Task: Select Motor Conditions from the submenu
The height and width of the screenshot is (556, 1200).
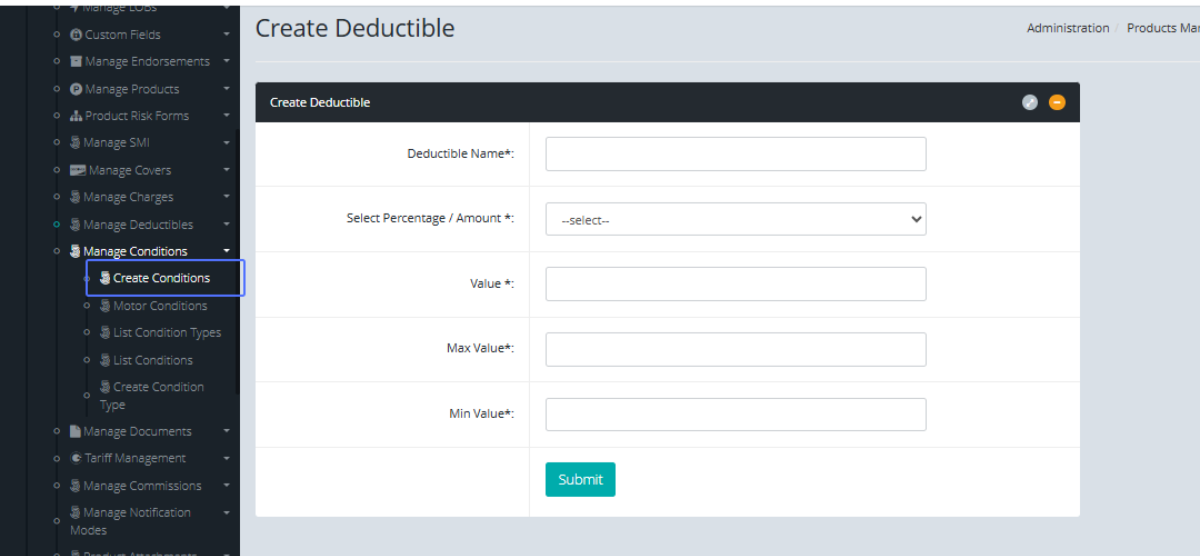Action: (160, 306)
